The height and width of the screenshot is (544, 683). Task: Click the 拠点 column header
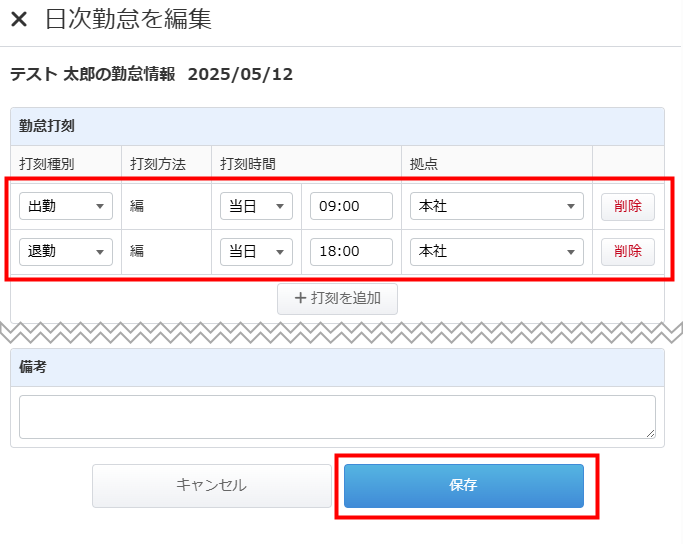click(424, 164)
